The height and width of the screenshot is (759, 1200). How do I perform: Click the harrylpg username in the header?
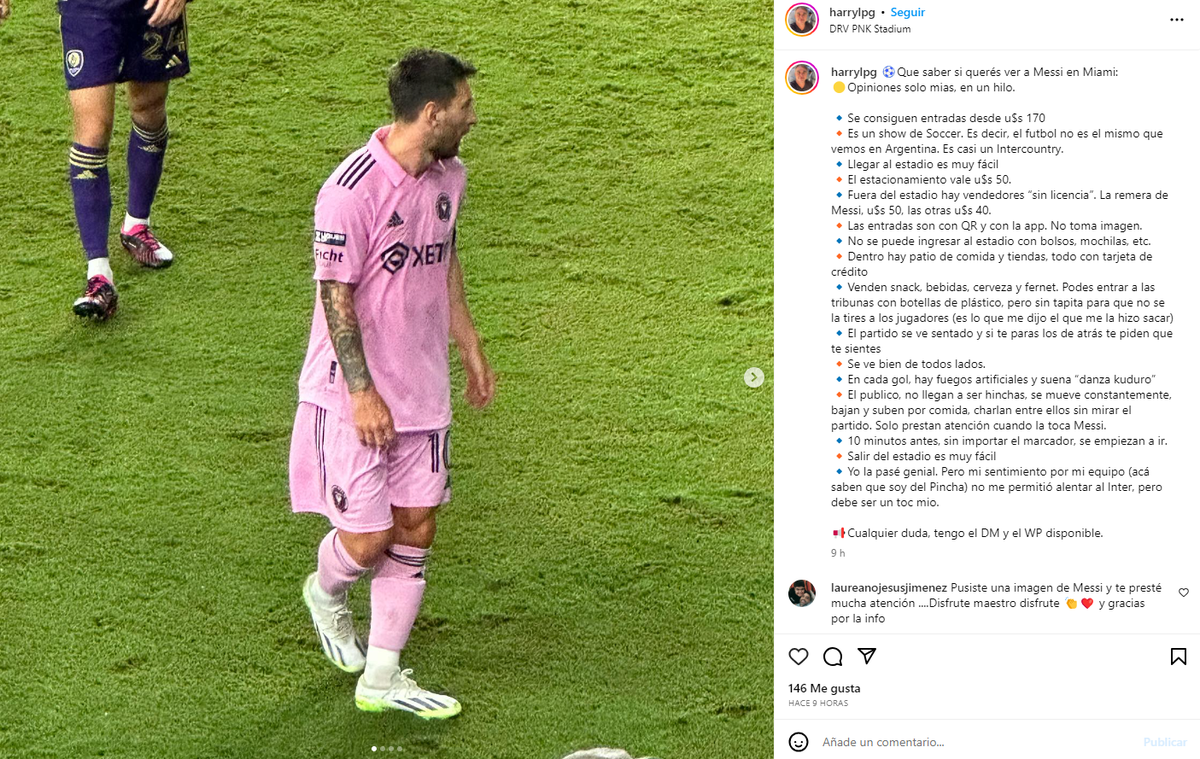852,12
